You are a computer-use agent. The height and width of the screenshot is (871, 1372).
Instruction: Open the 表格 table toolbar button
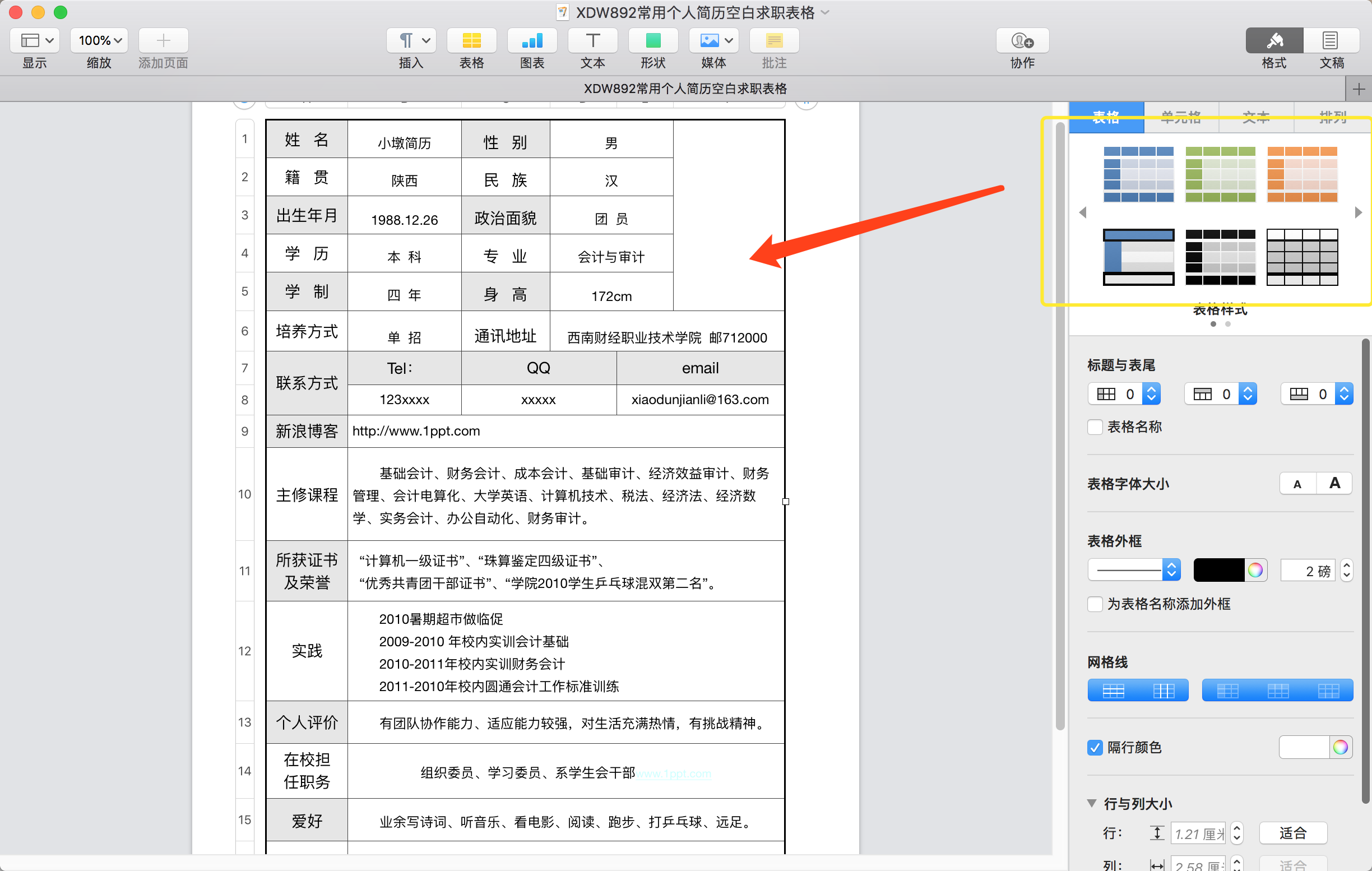(471, 40)
